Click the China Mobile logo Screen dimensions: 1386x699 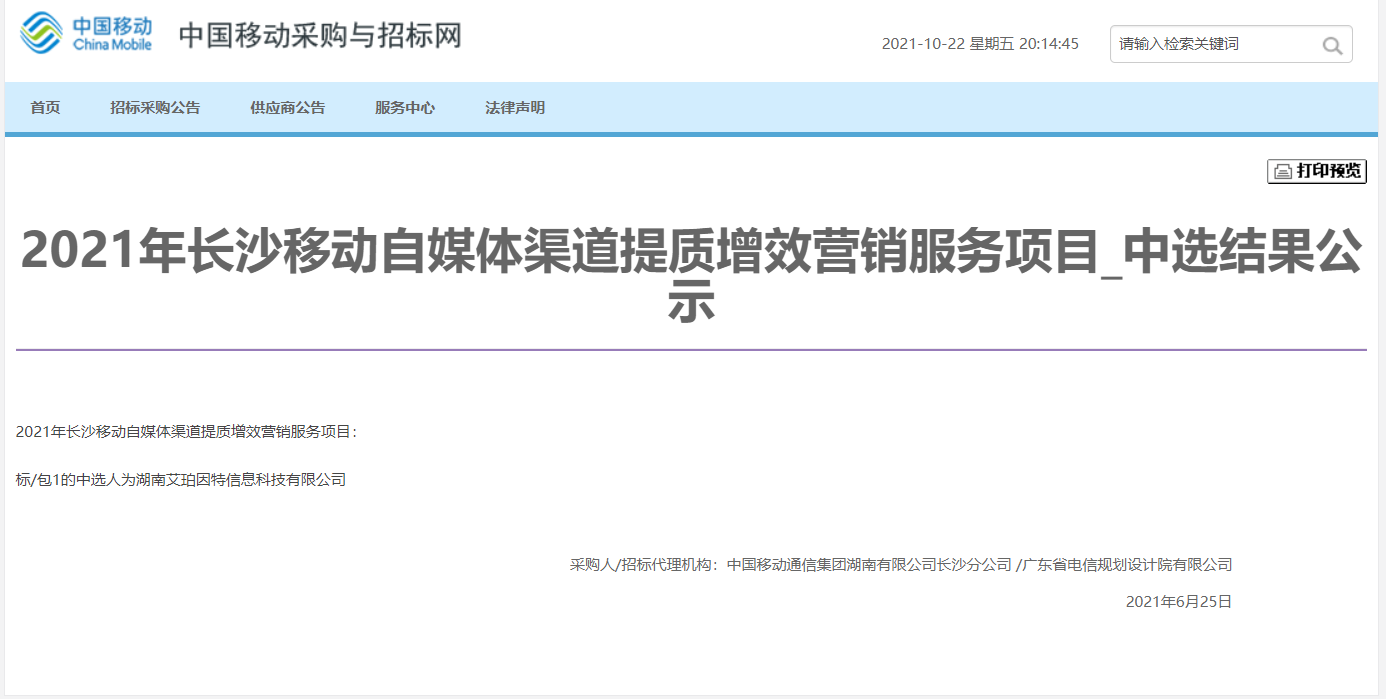coord(86,33)
